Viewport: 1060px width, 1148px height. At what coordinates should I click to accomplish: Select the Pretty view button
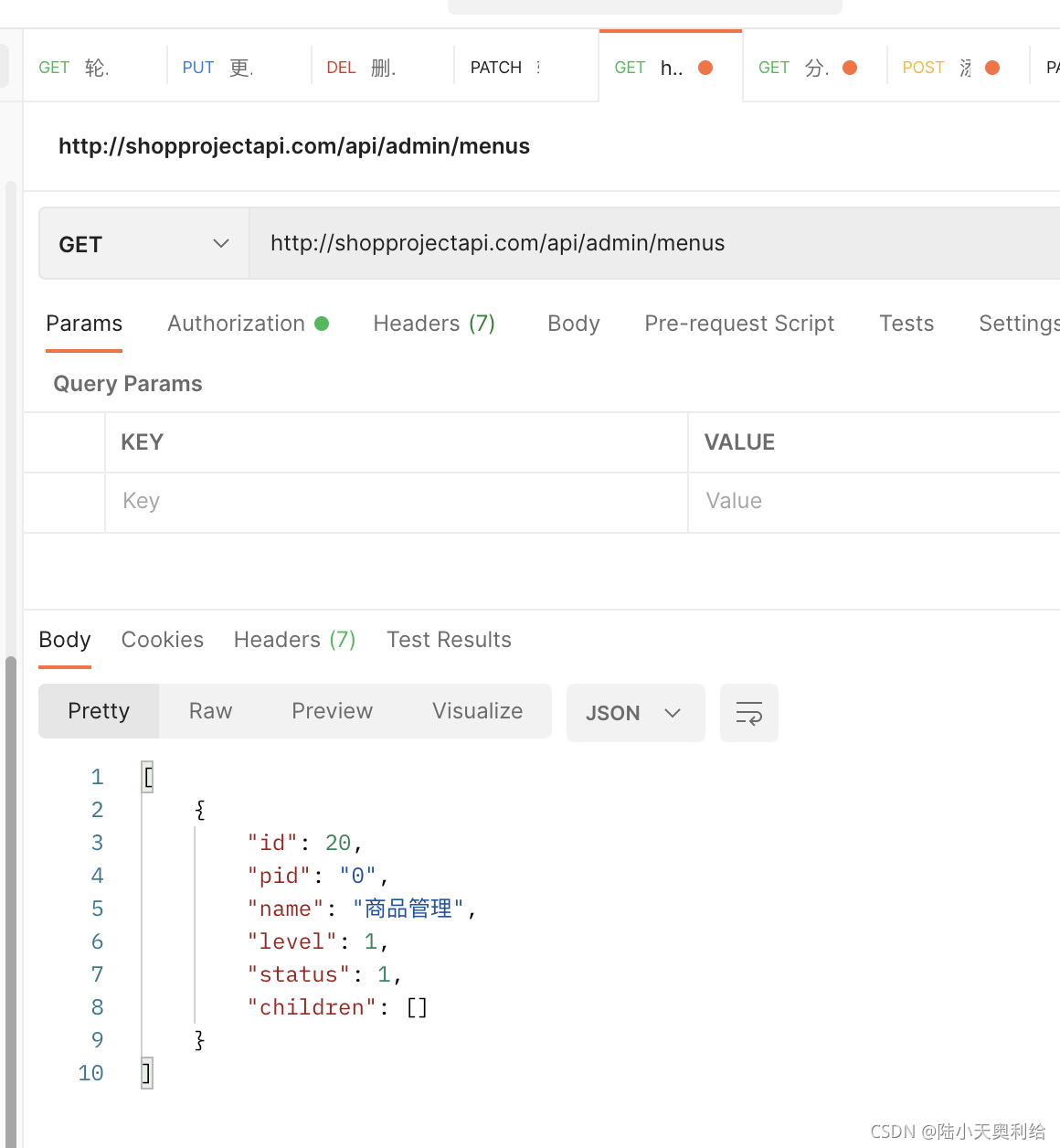[99, 711]
